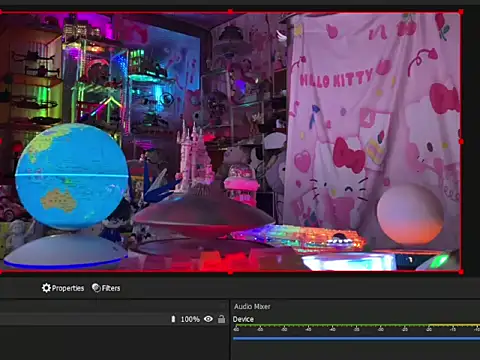Click the bottom-right red corner handle
The image size is (480, 360).
pyautogui.click(x=461, y=272)
